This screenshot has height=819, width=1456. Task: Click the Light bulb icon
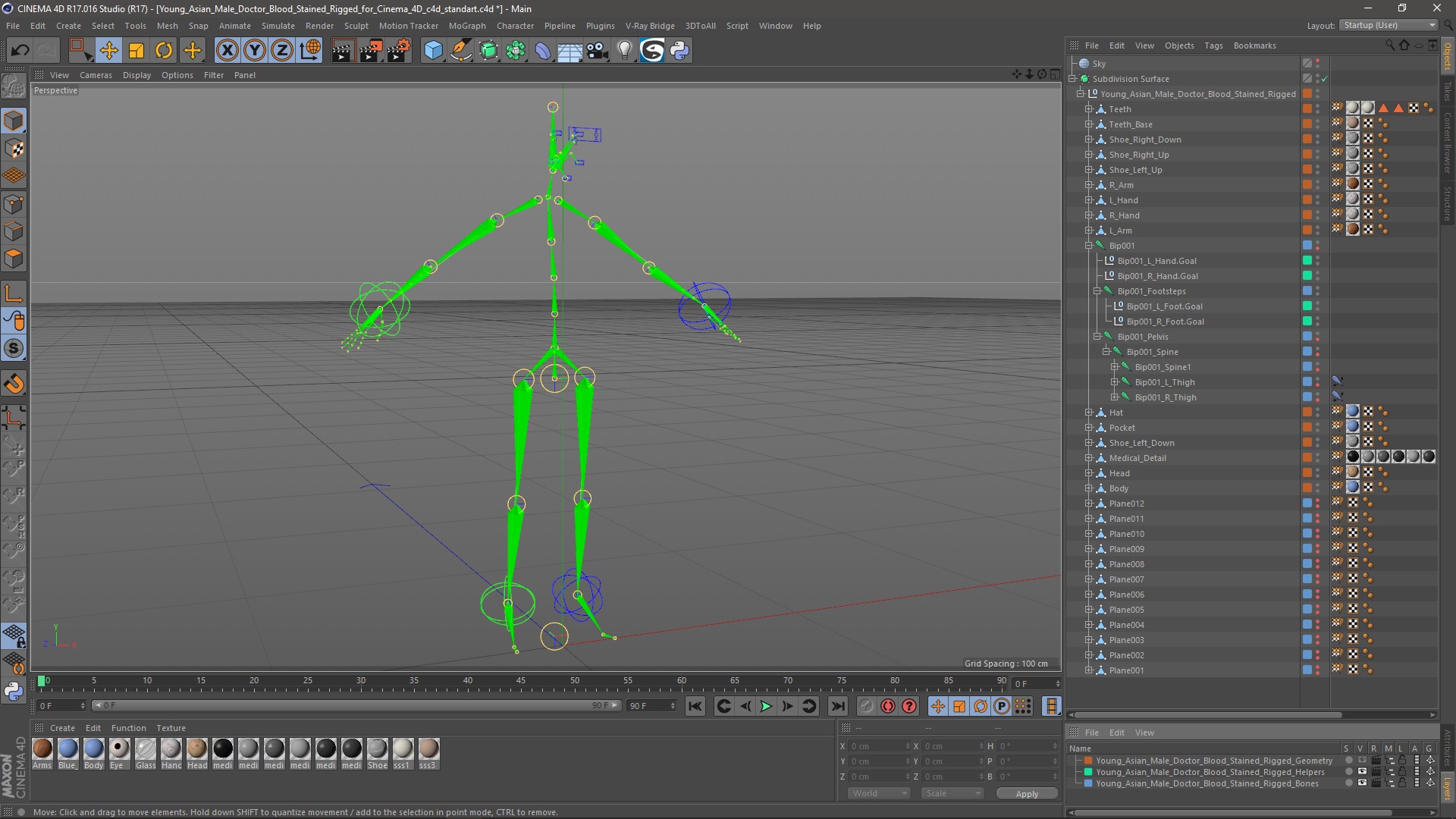point(624,51)
